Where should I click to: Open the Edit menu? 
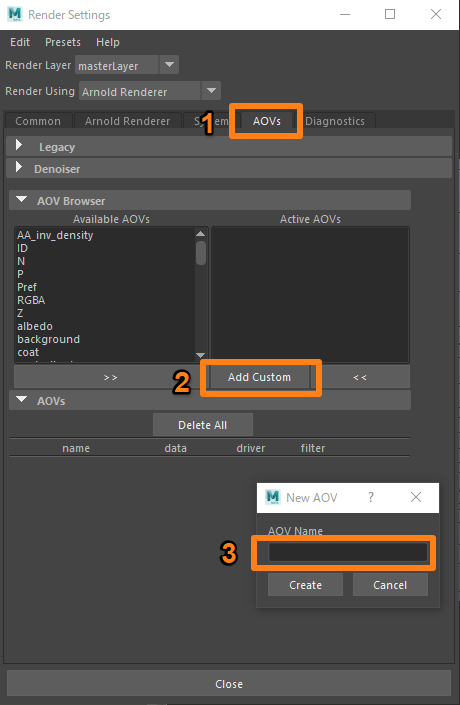coord(20,42)
